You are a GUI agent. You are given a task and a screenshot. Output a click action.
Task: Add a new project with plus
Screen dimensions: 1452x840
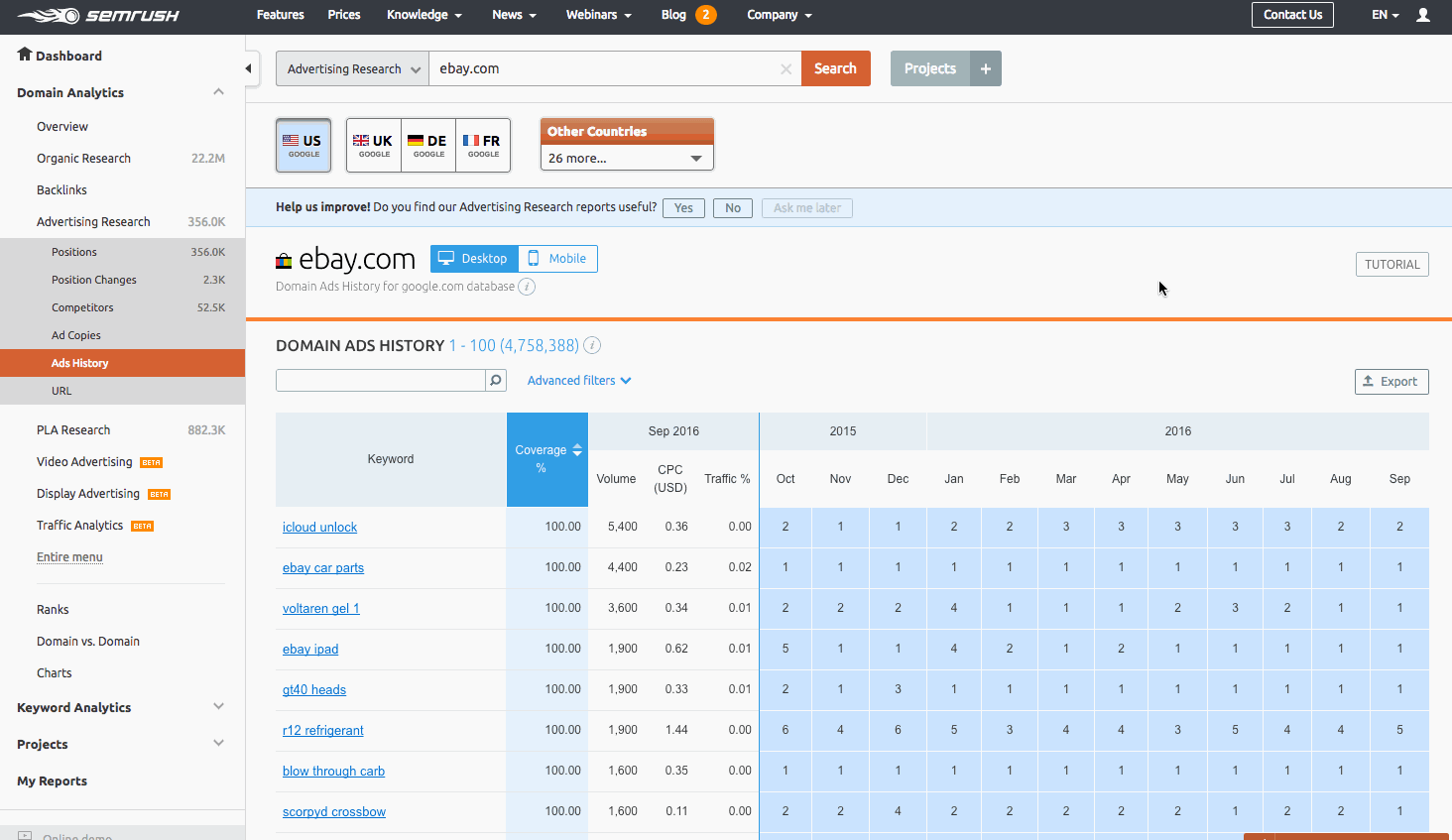click(986, 68)
